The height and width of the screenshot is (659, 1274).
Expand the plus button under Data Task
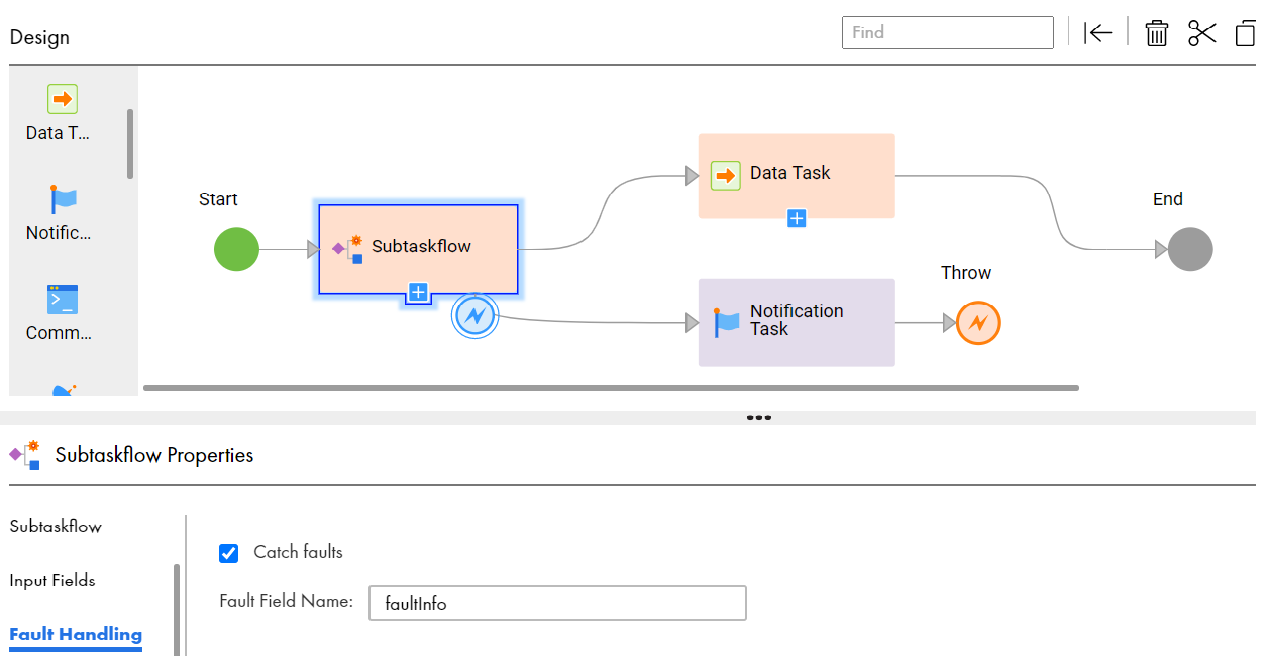(x=796, y=217)
